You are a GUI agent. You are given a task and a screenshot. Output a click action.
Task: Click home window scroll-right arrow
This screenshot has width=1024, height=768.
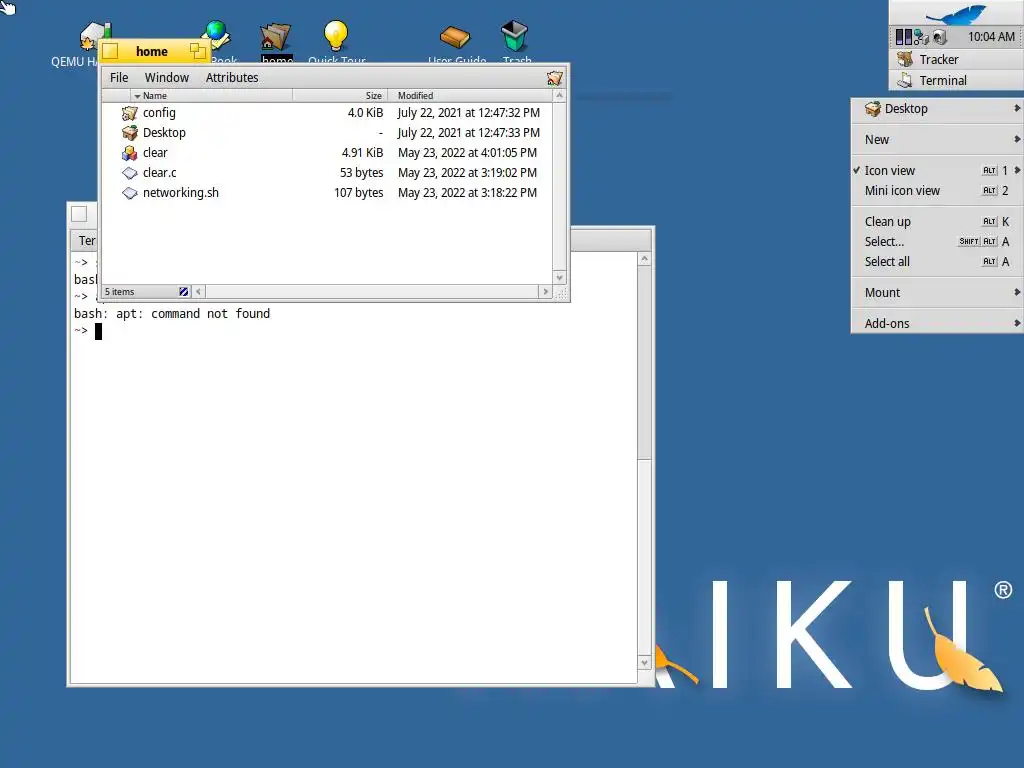(x=546, y=292)
